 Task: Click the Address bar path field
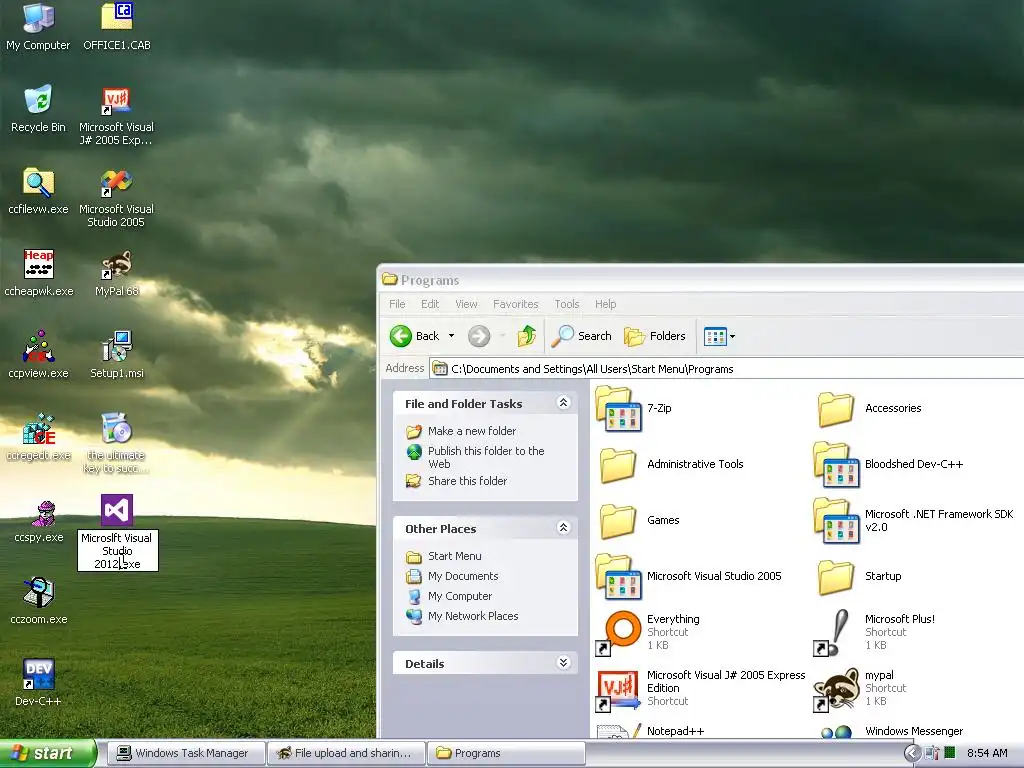727,369
